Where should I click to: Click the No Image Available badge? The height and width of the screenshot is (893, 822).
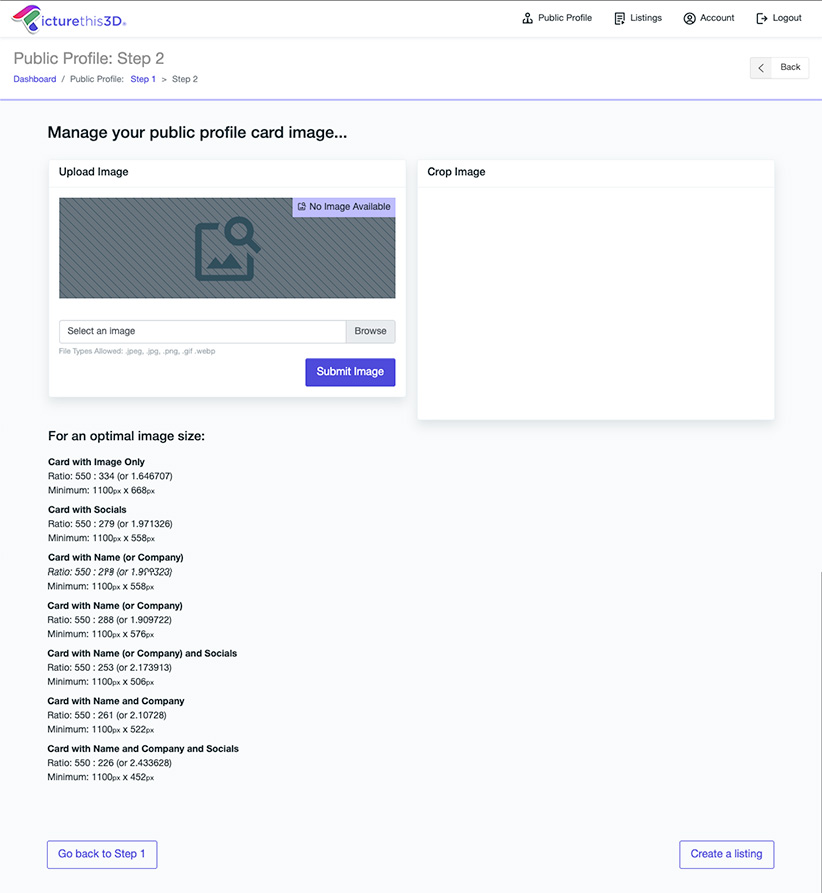point(344,207)
